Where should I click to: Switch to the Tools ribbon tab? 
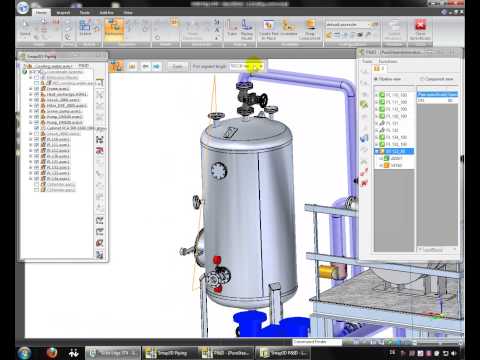click(x=85, y=12)
